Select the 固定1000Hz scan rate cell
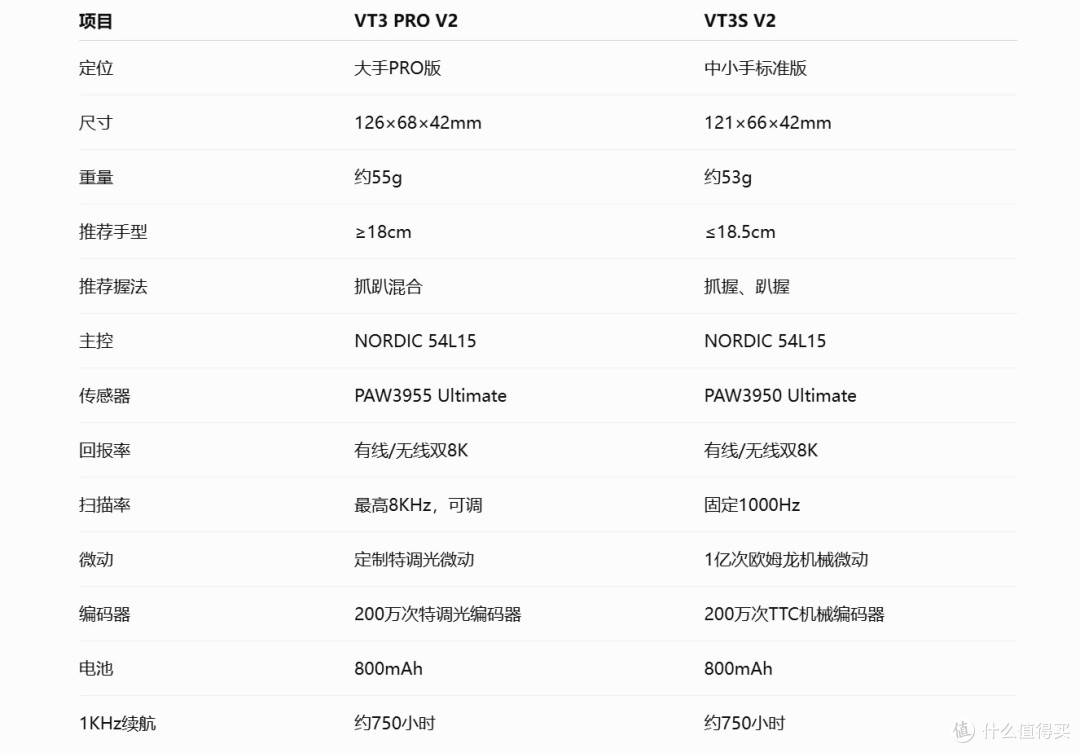This screenshot has height=753, width=1080. [752, 505]
